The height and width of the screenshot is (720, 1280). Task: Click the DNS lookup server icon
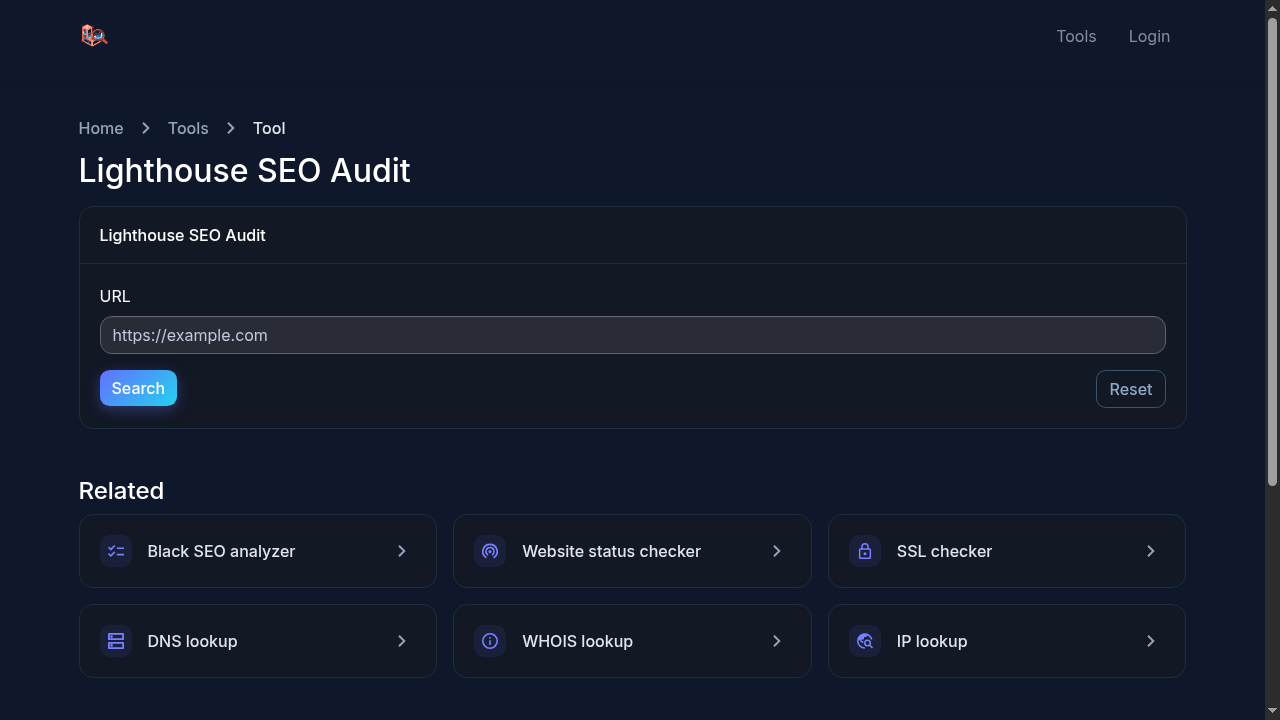click(x=116, y=641)
